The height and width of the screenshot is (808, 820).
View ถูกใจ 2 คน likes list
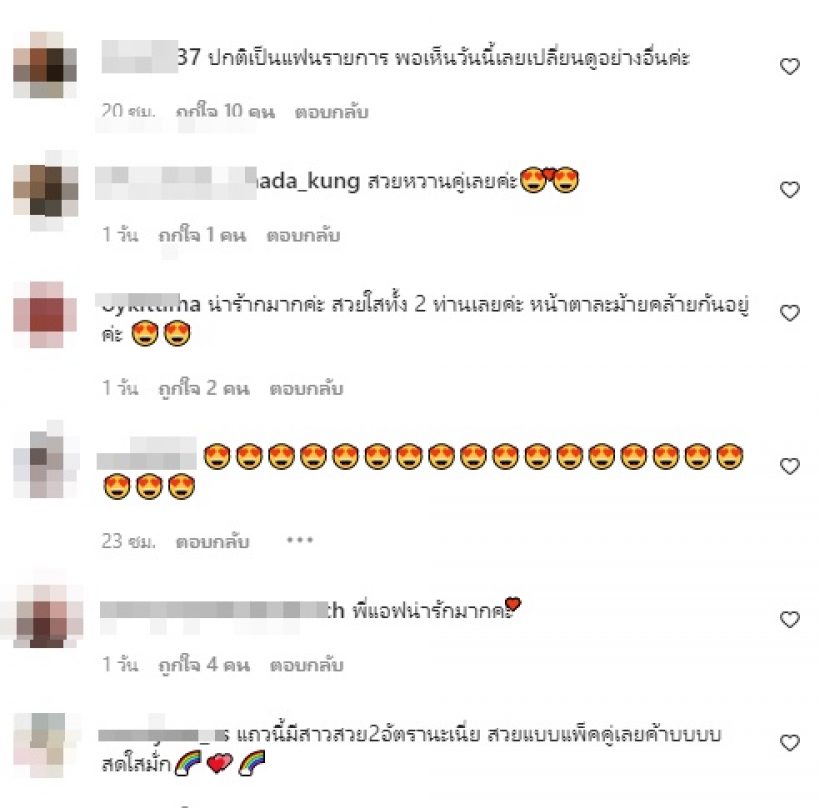(x=204, y=389)
